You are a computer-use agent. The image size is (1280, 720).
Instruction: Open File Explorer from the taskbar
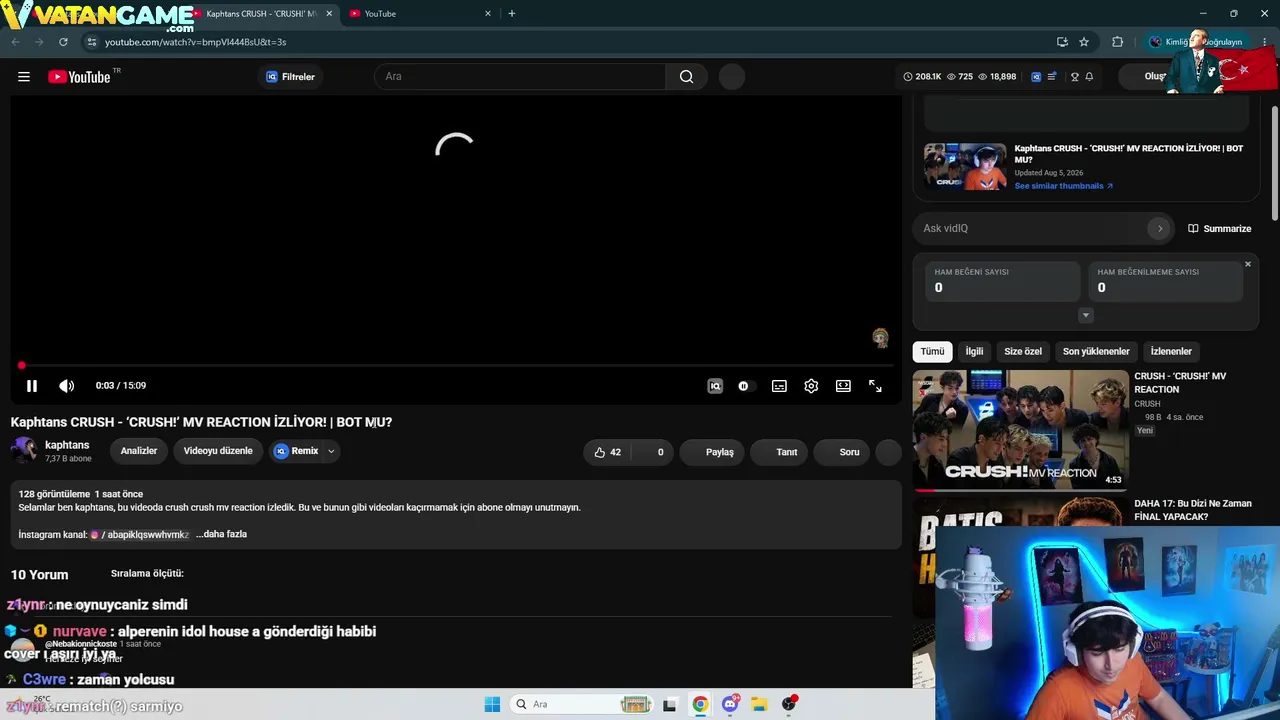[x=759, y=704]
